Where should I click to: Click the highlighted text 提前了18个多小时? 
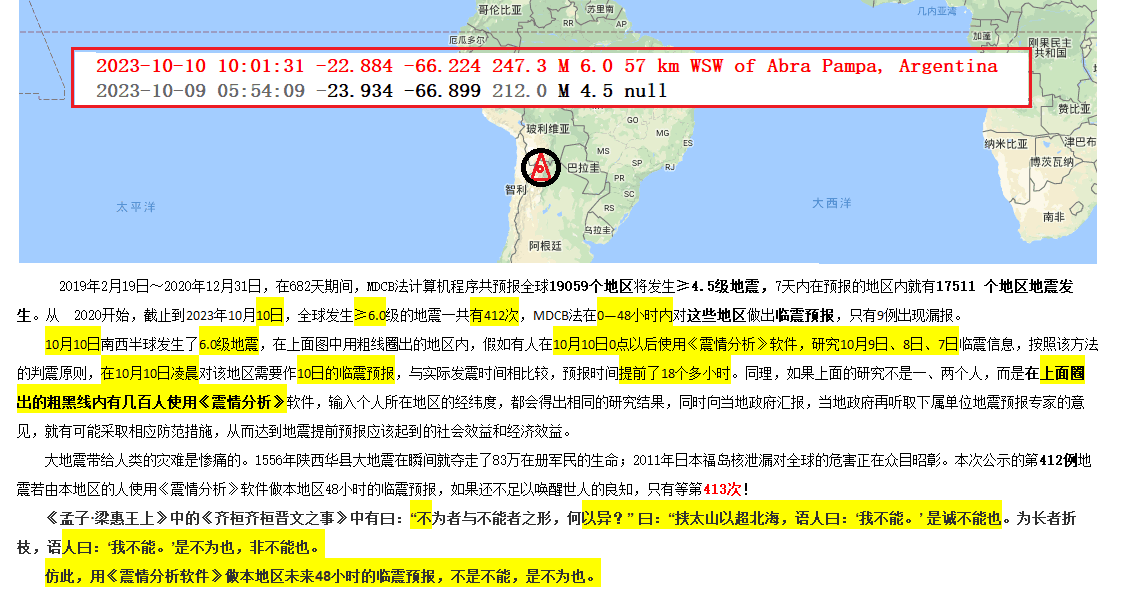click(x=675, y=373)
